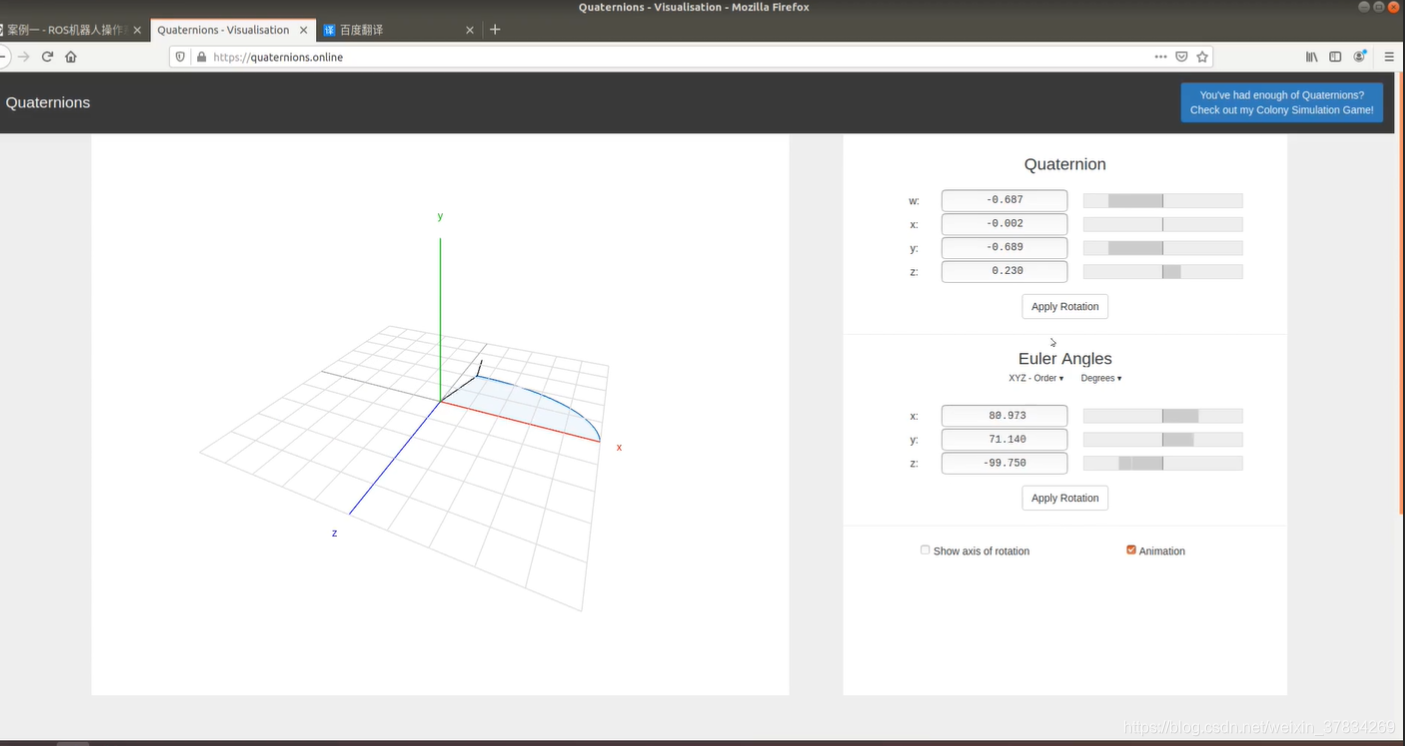Disable the Animation checkbox
1405x746 pixels.
[x=1131, y=550]
